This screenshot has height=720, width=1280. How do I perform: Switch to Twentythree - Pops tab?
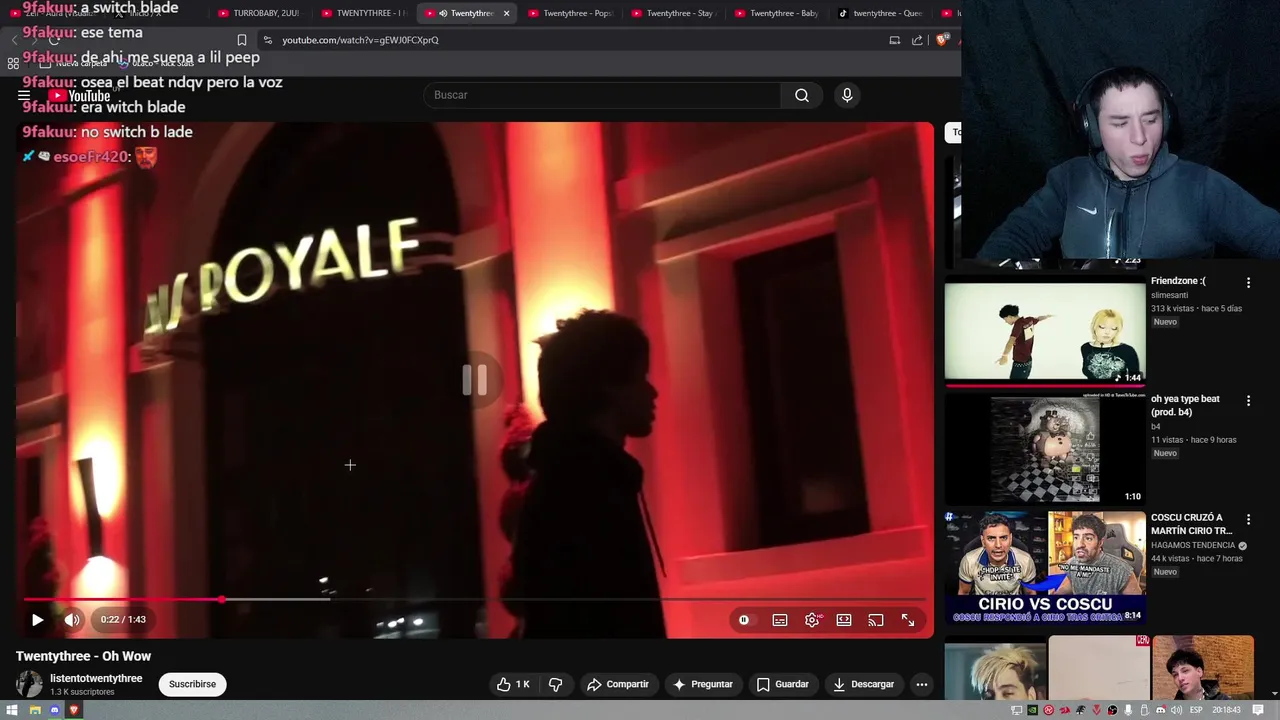point(570,13)
